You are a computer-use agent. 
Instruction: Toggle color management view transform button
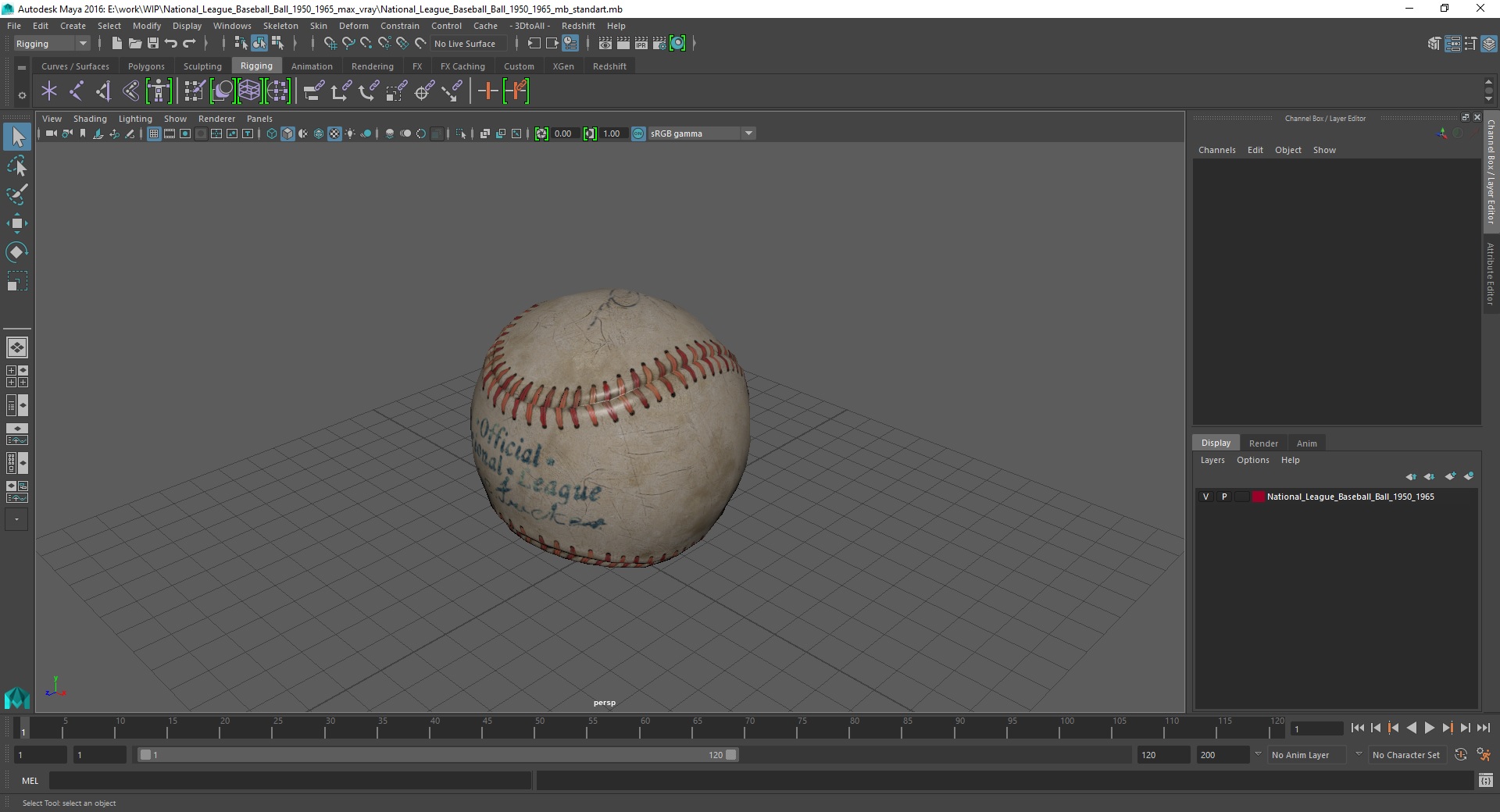click(x=638, y=134)
